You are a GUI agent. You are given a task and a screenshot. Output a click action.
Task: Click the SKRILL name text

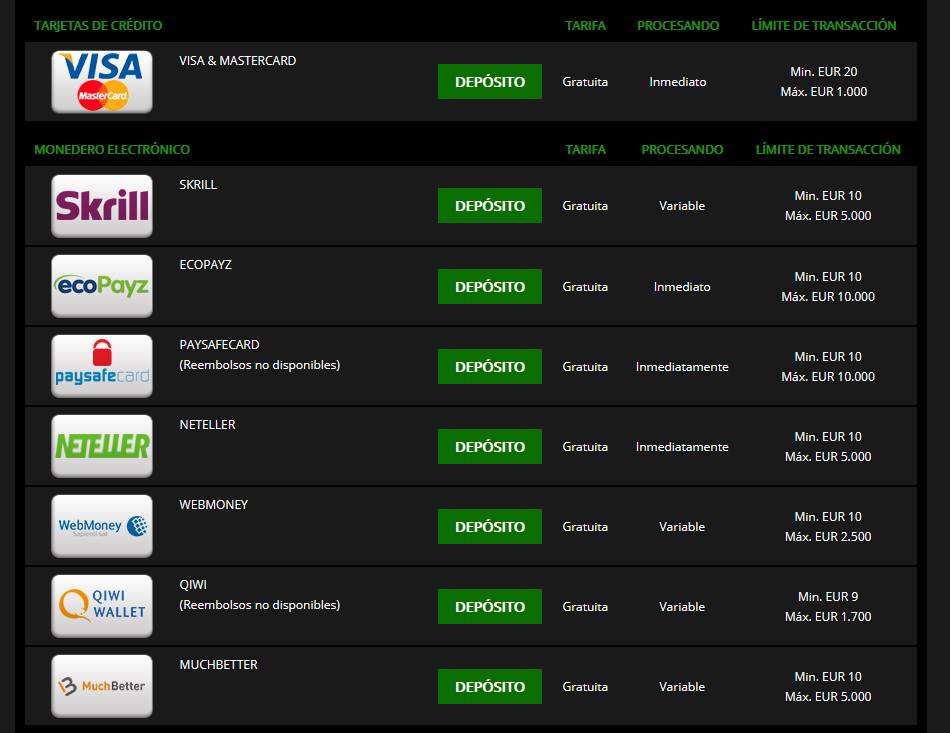(x=198, y=185)
